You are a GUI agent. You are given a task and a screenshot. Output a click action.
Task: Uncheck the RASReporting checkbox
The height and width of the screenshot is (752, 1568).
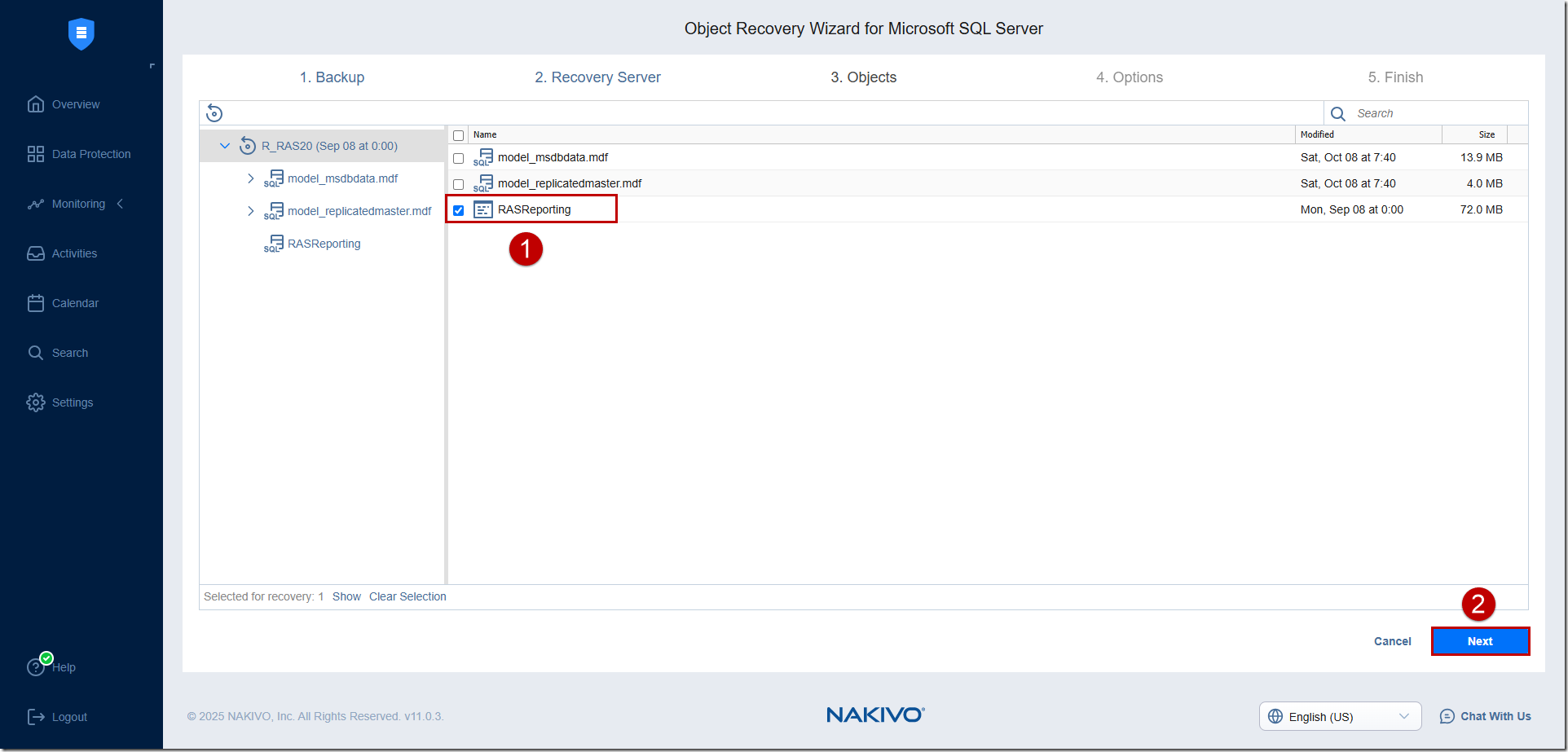tap(459, 210)
